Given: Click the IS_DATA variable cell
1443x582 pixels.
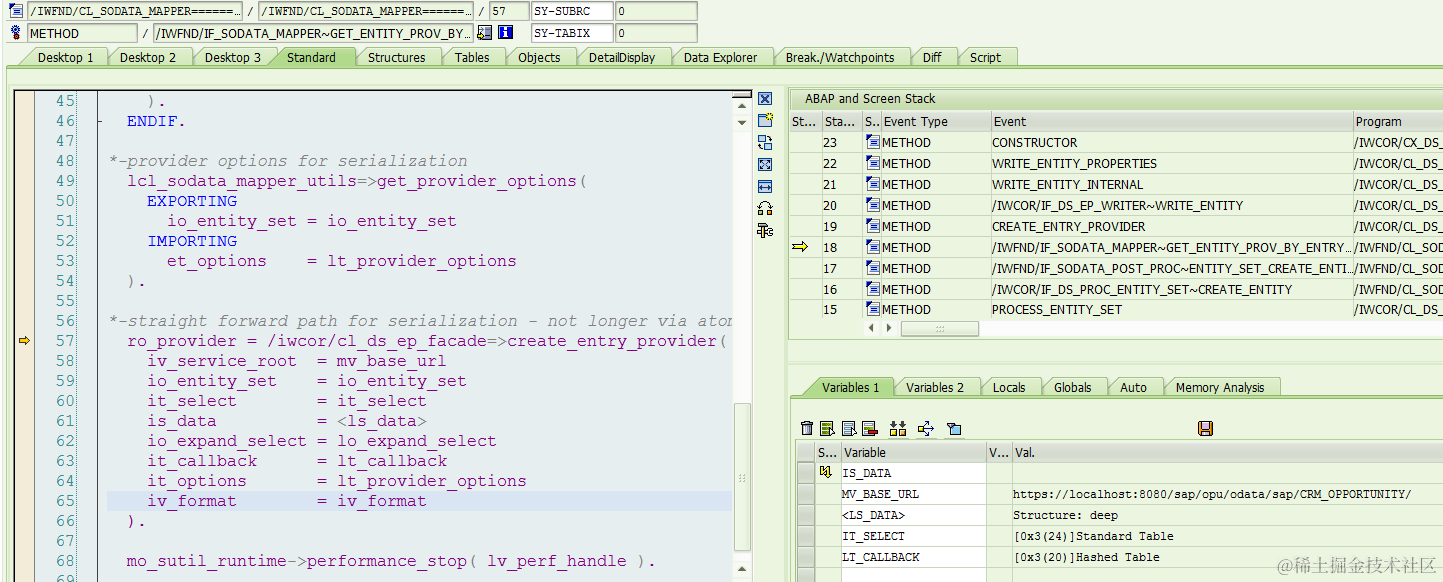Looking at the screenshot, I should click(913, 473).
